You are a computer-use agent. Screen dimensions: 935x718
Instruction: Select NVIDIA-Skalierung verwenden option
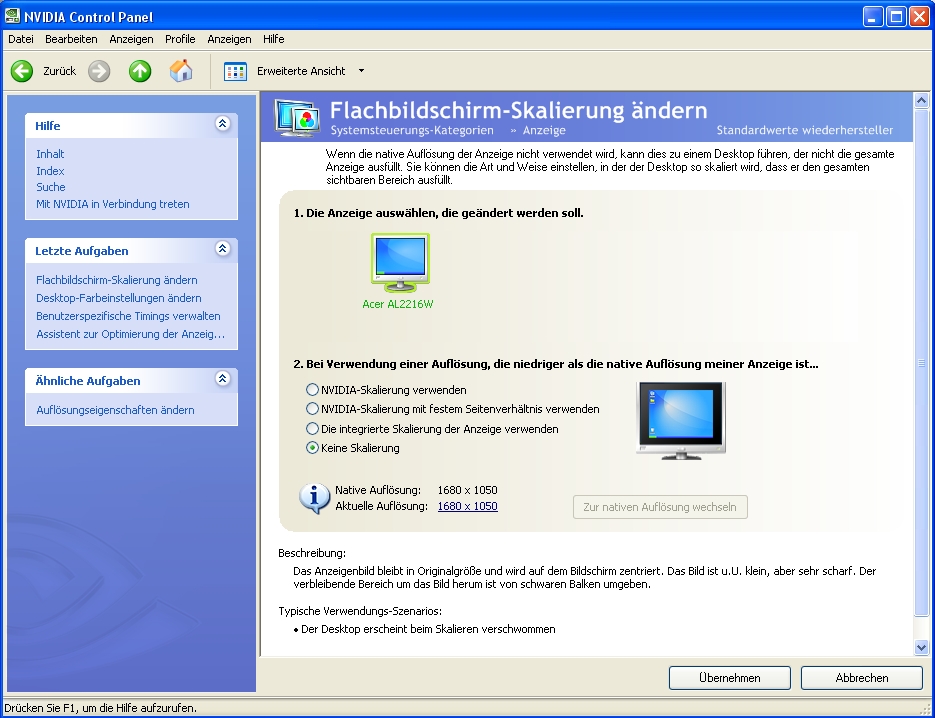point(312,390)
